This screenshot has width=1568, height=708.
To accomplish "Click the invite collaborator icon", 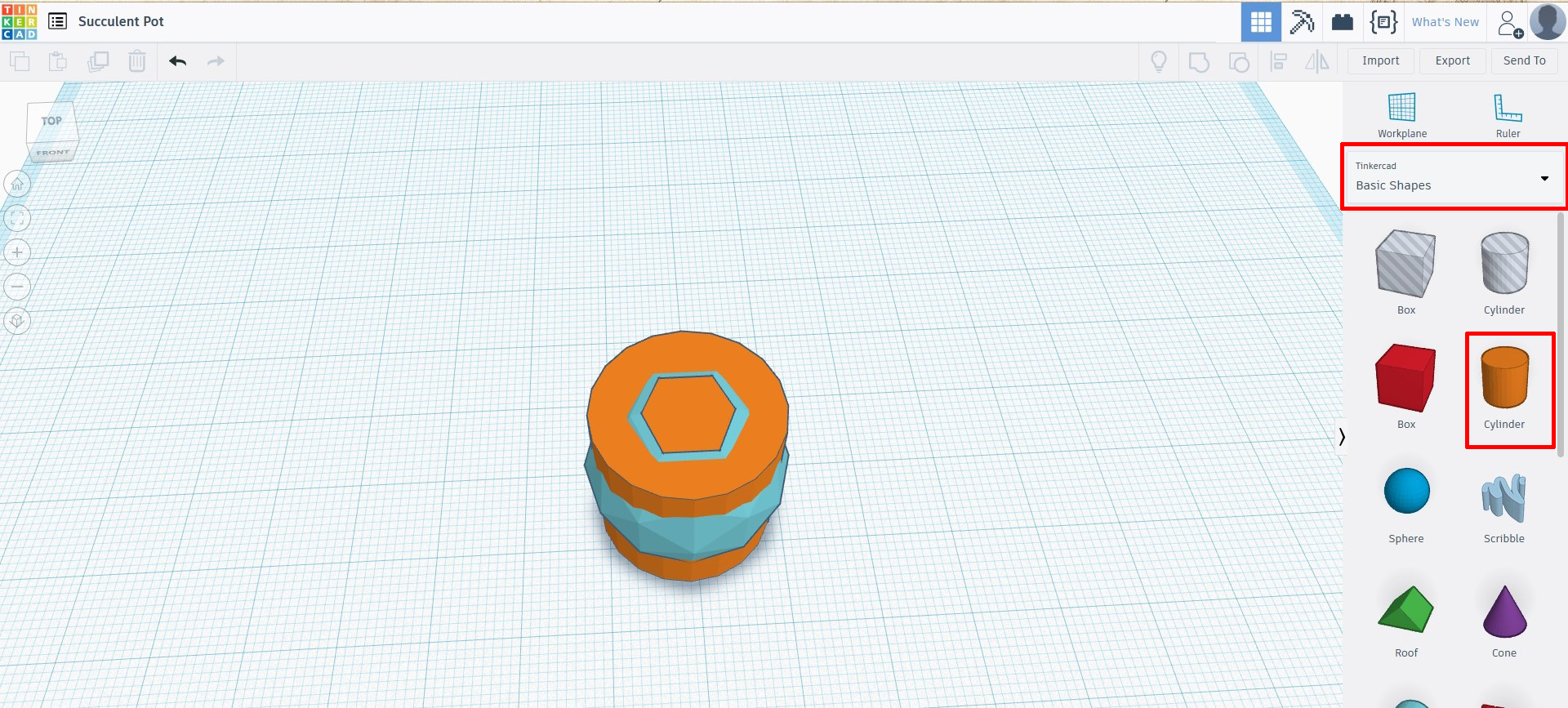I will pos(1510,24).
